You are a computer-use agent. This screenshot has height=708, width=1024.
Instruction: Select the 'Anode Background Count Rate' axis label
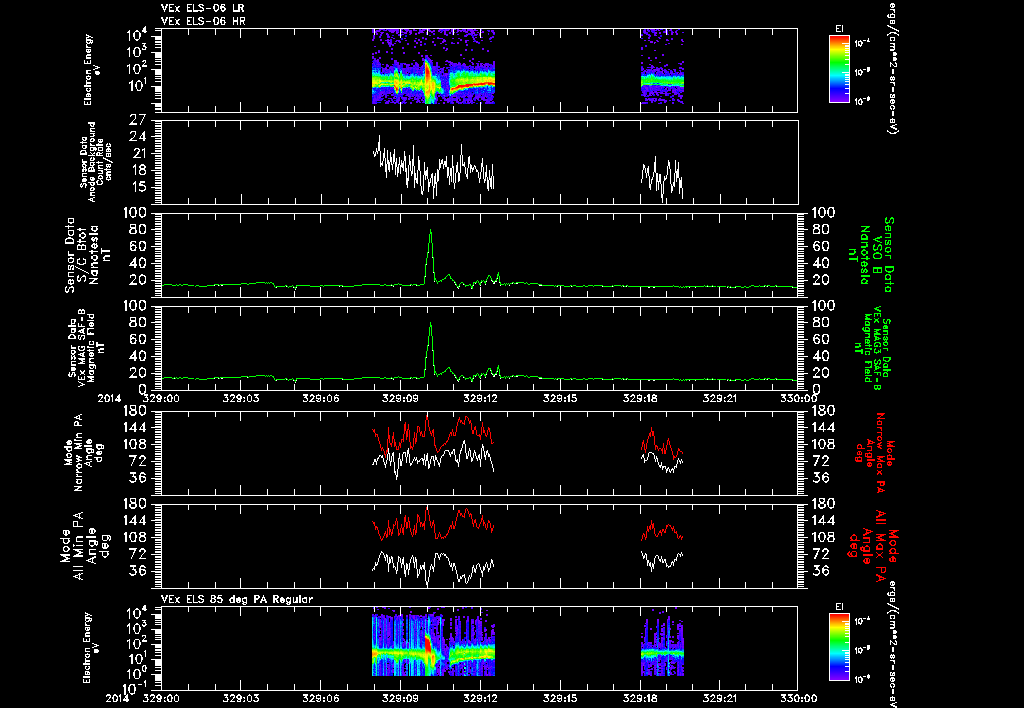[x=95, y=161]
